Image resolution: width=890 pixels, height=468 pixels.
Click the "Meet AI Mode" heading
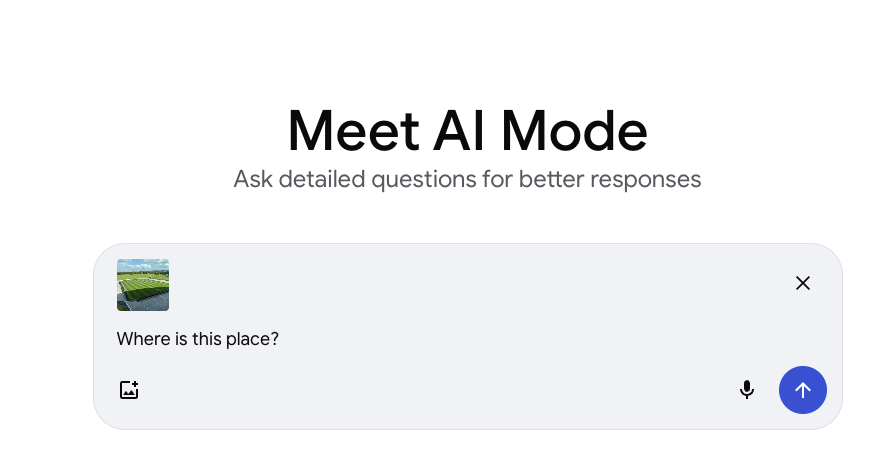pos(467,130)
